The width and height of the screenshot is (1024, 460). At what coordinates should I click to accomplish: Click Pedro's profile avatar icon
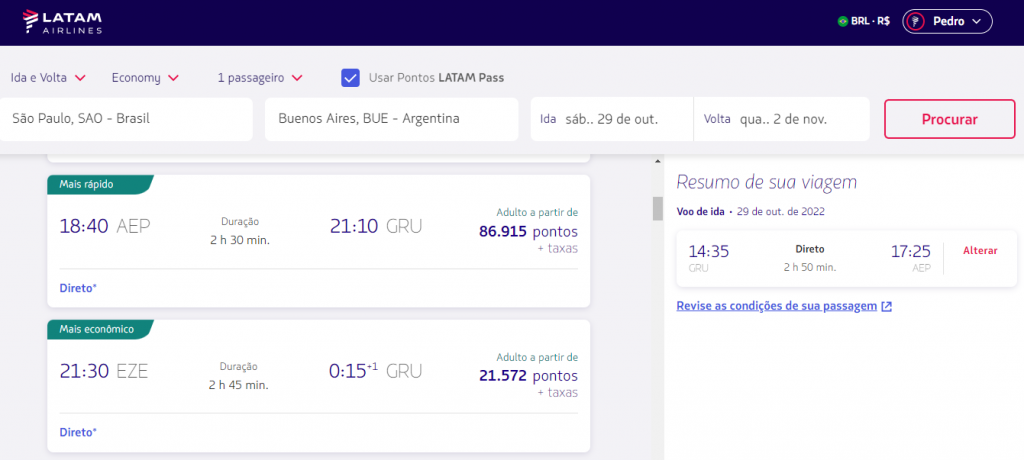[x=916, y=21]
